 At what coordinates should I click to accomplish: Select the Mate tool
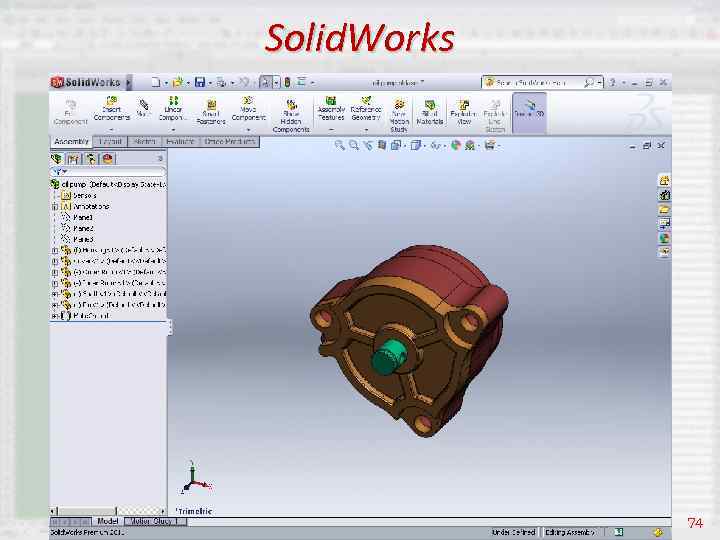coord(144,108)
